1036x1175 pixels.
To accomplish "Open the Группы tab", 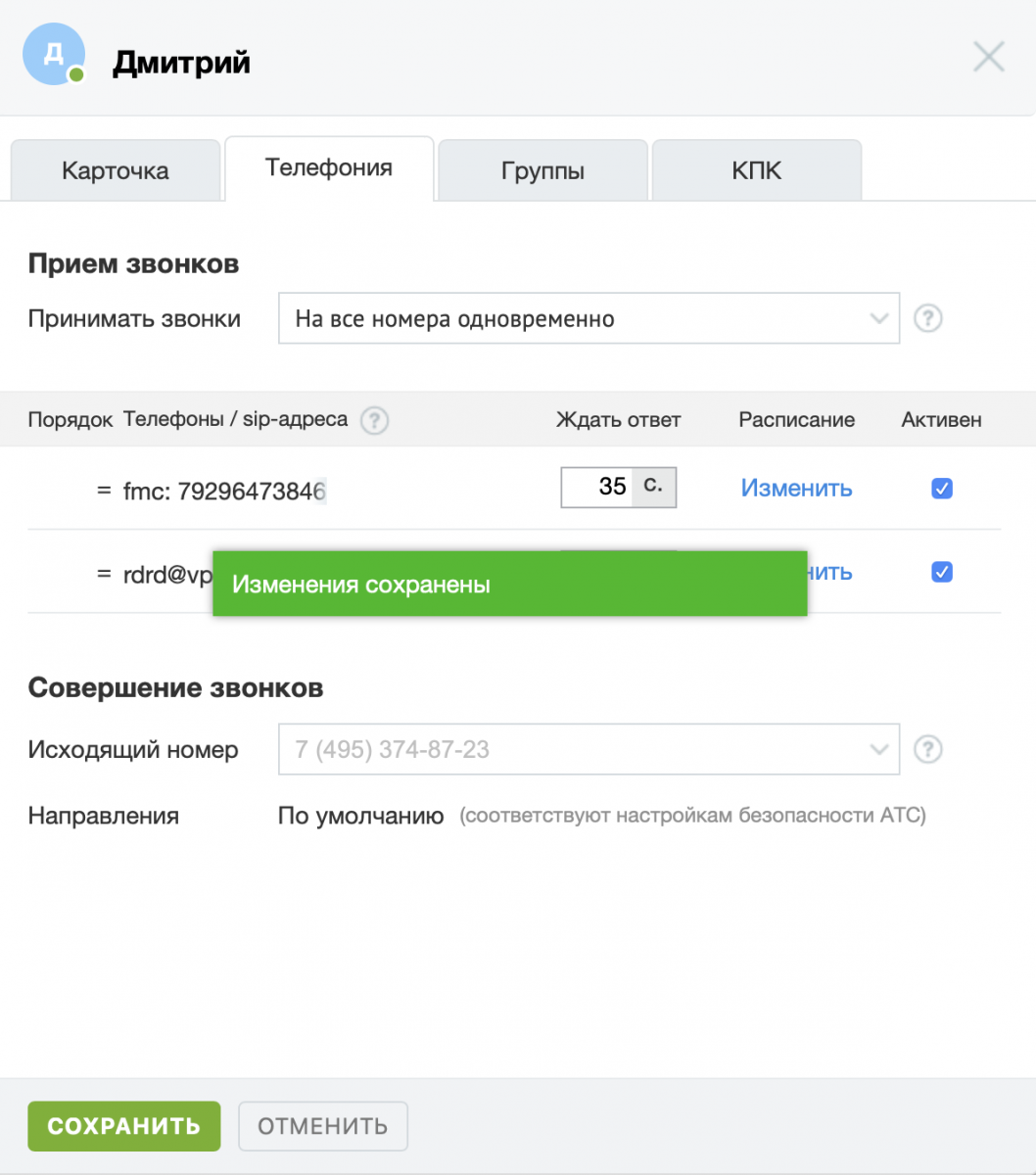I will [x=542, y=171].
